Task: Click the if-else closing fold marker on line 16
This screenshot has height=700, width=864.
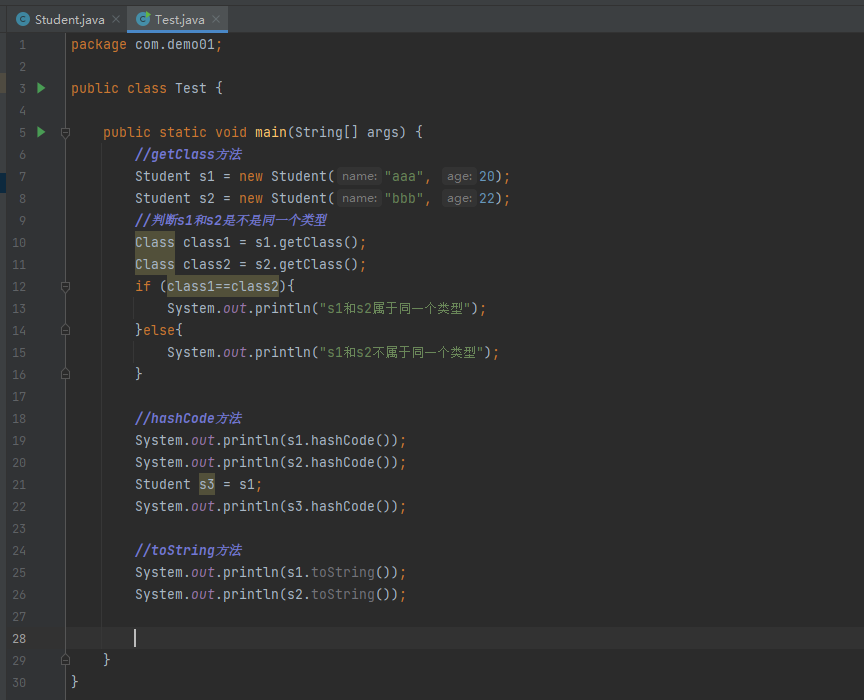Action: tap(65, 374)
